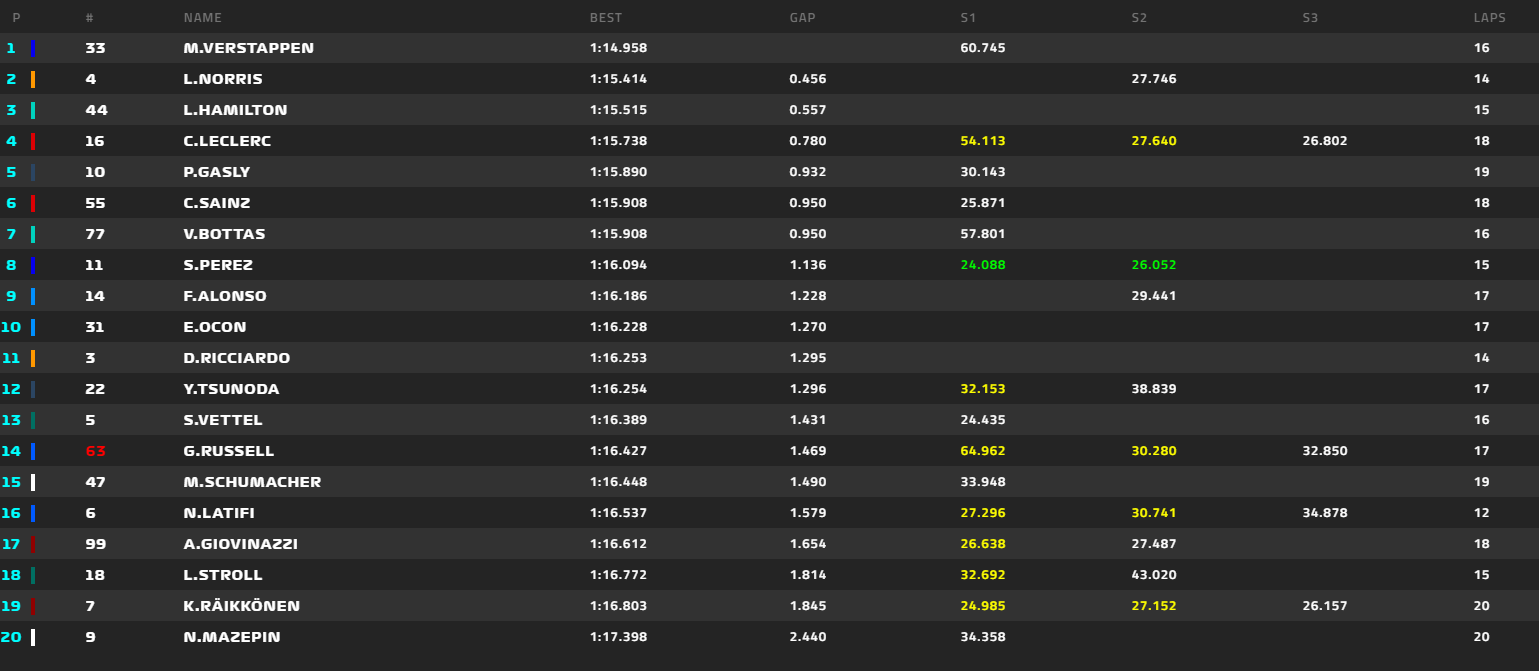Screen dimensions: 1539x671
Task: Click the S1 column header
Action: [968, 18]
